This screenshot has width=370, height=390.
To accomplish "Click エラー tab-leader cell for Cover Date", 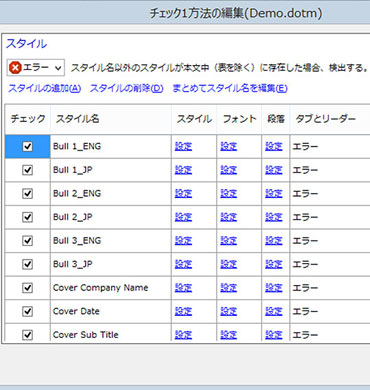I will (330, 311).
